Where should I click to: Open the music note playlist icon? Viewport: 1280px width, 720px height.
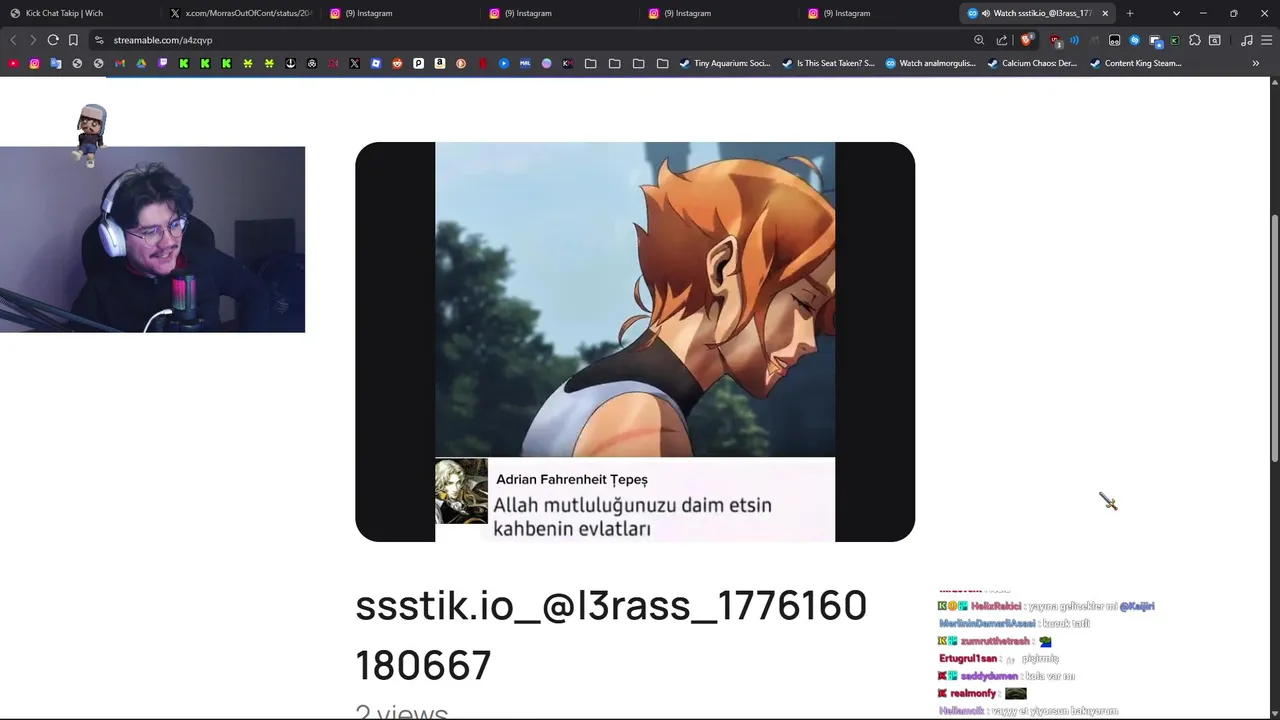(1246, 40)
